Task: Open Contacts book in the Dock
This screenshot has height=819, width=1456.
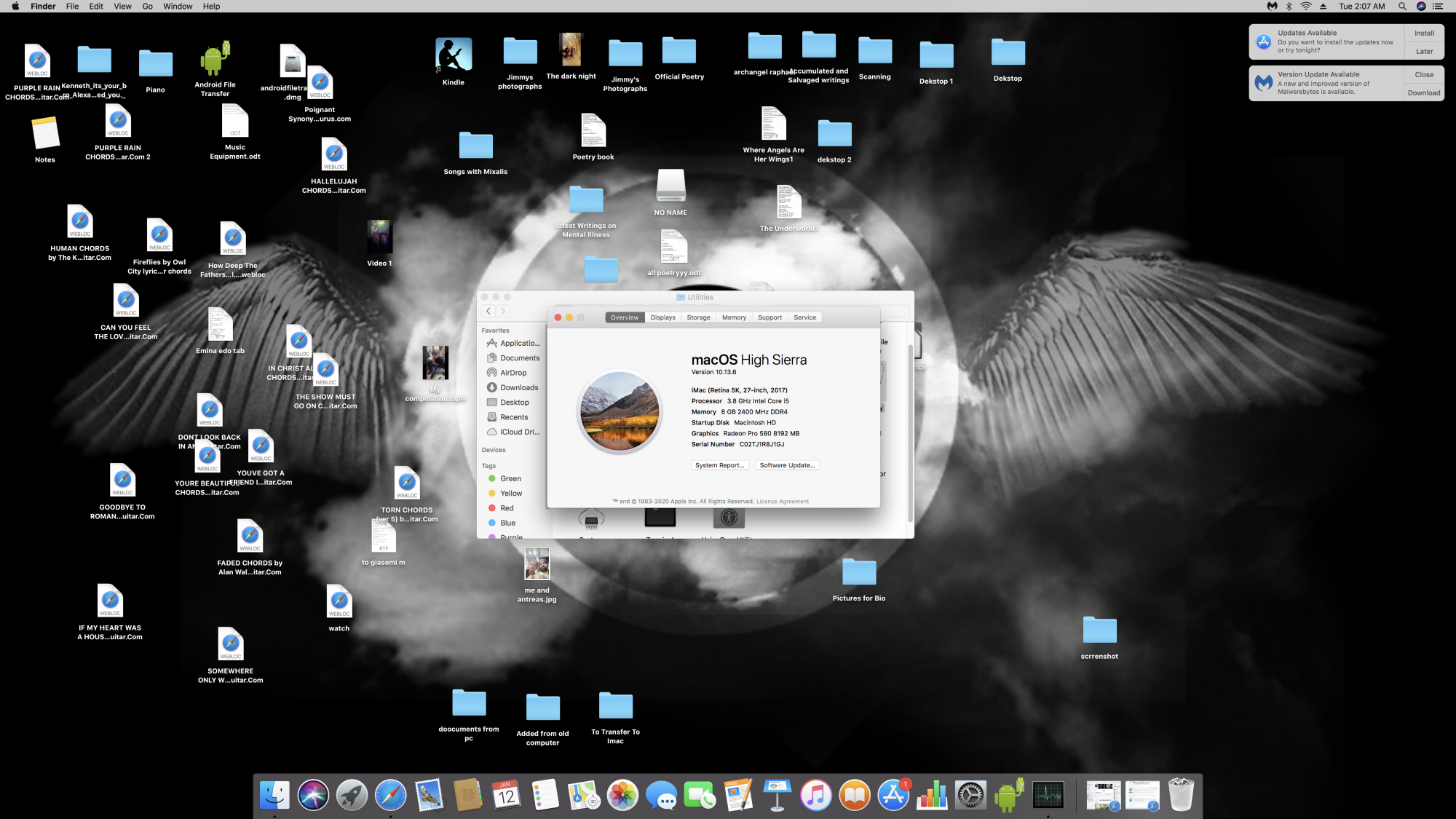Action: (x=468, y=795)
